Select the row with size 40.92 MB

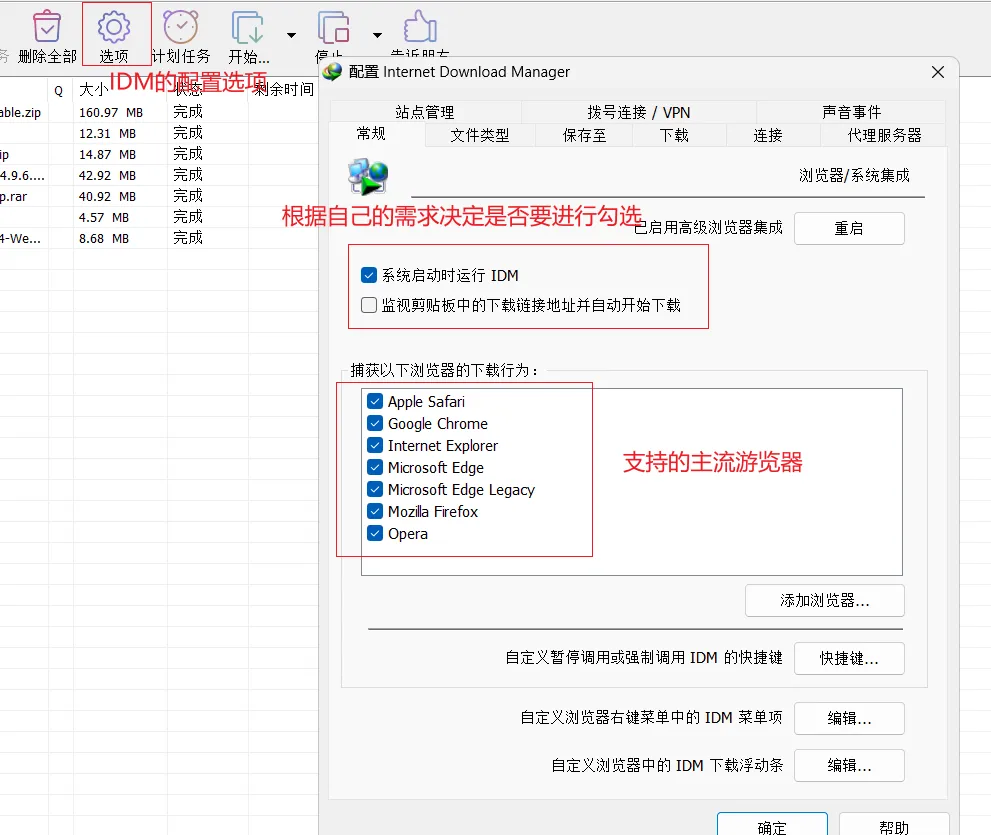pos(158,196)
